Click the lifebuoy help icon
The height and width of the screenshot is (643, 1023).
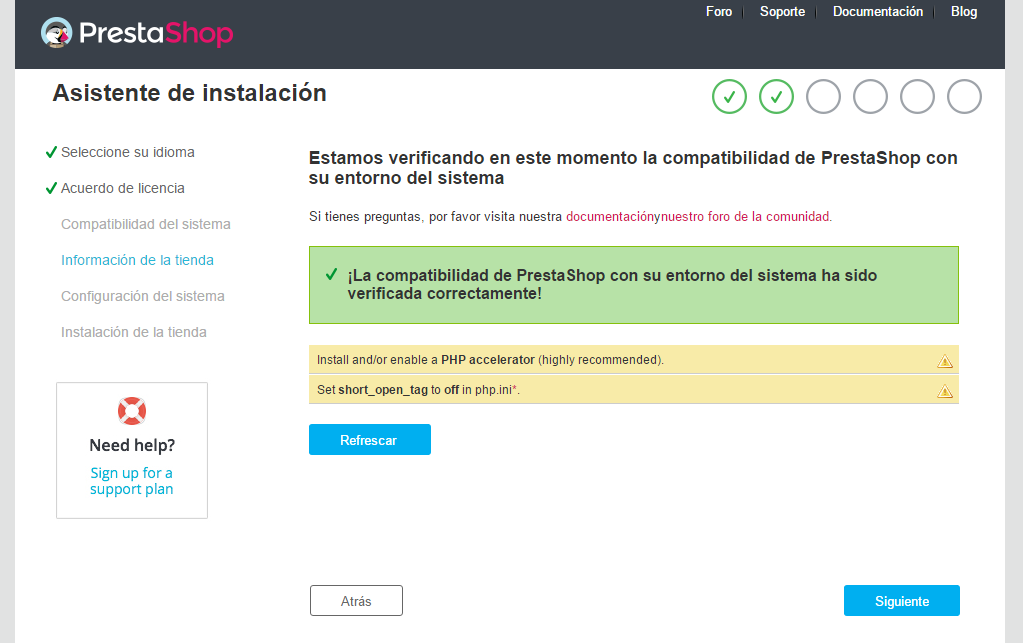point(132,411)
